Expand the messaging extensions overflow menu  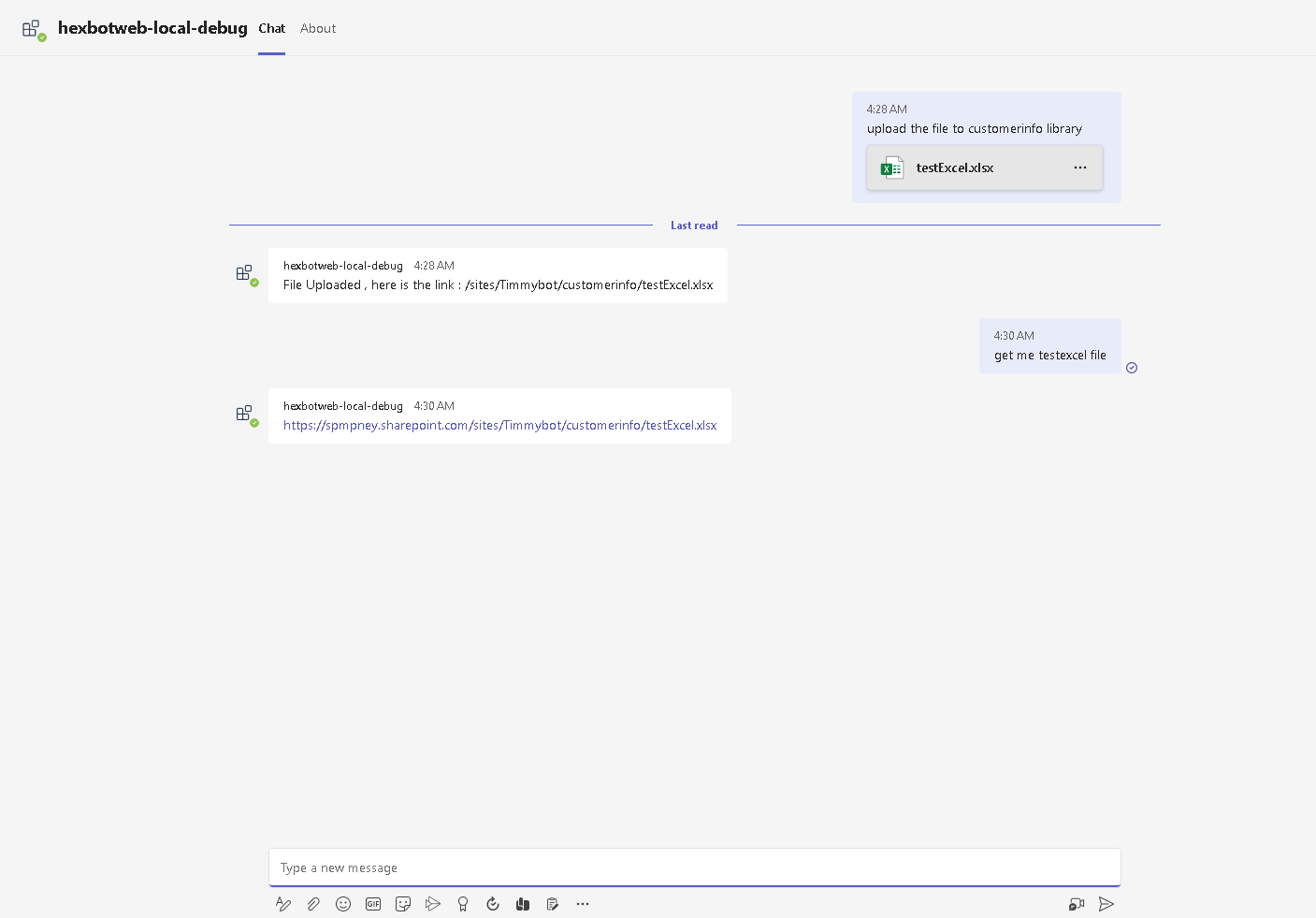pyautogui.click(x=583, y=904)
